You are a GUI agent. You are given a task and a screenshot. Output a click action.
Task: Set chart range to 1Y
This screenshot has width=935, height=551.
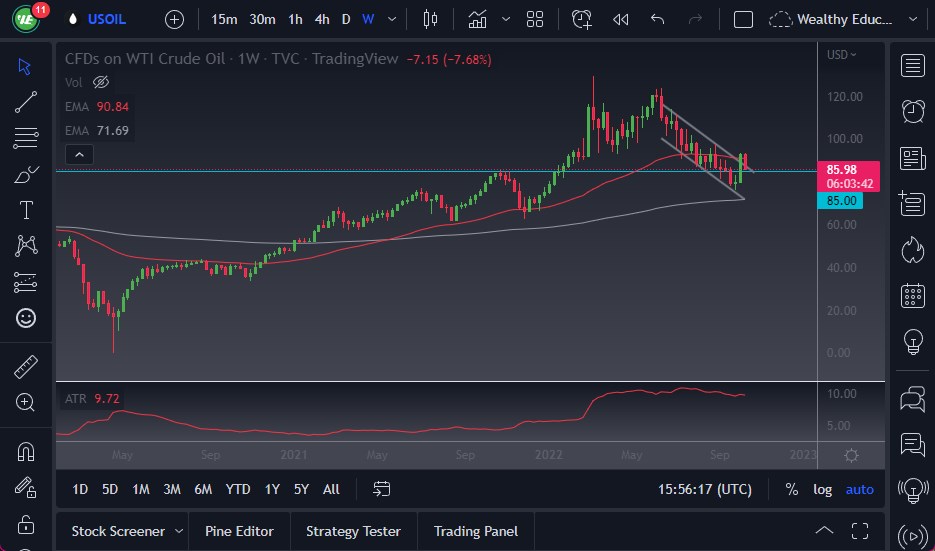click(271, 489)
